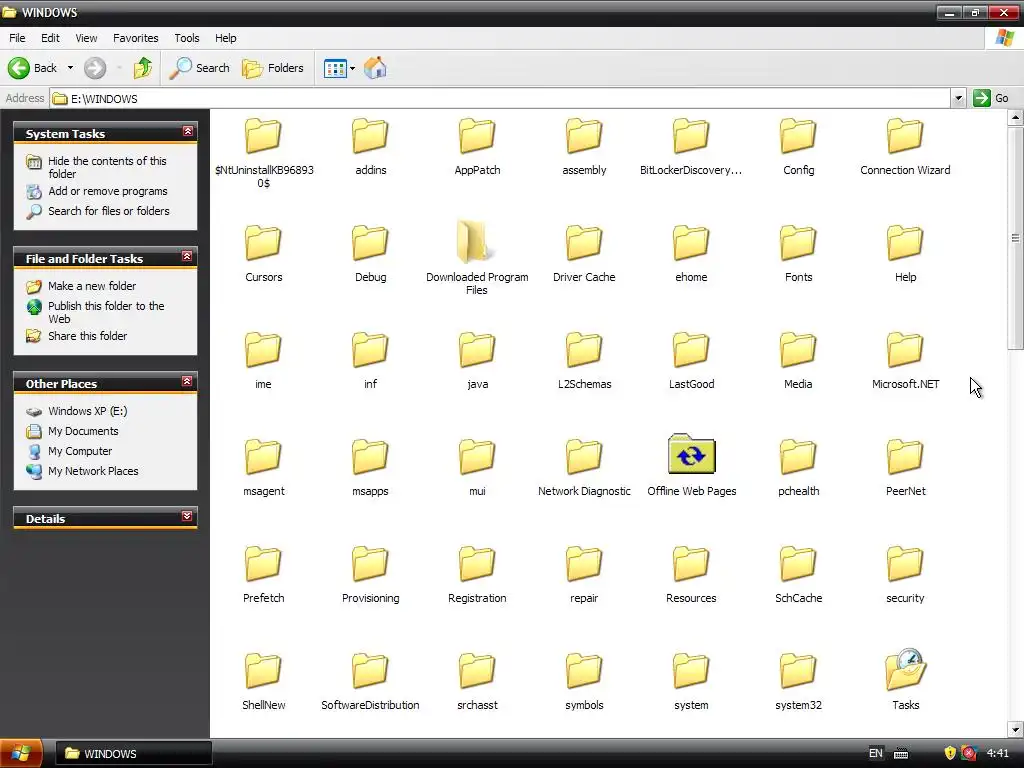Open the View menu
1024x768 pixels.
click(x=86, y=38)
